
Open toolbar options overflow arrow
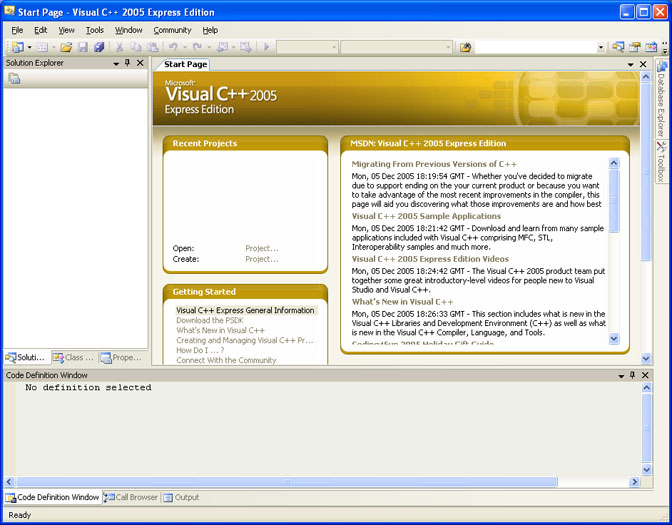pos(665,48)
